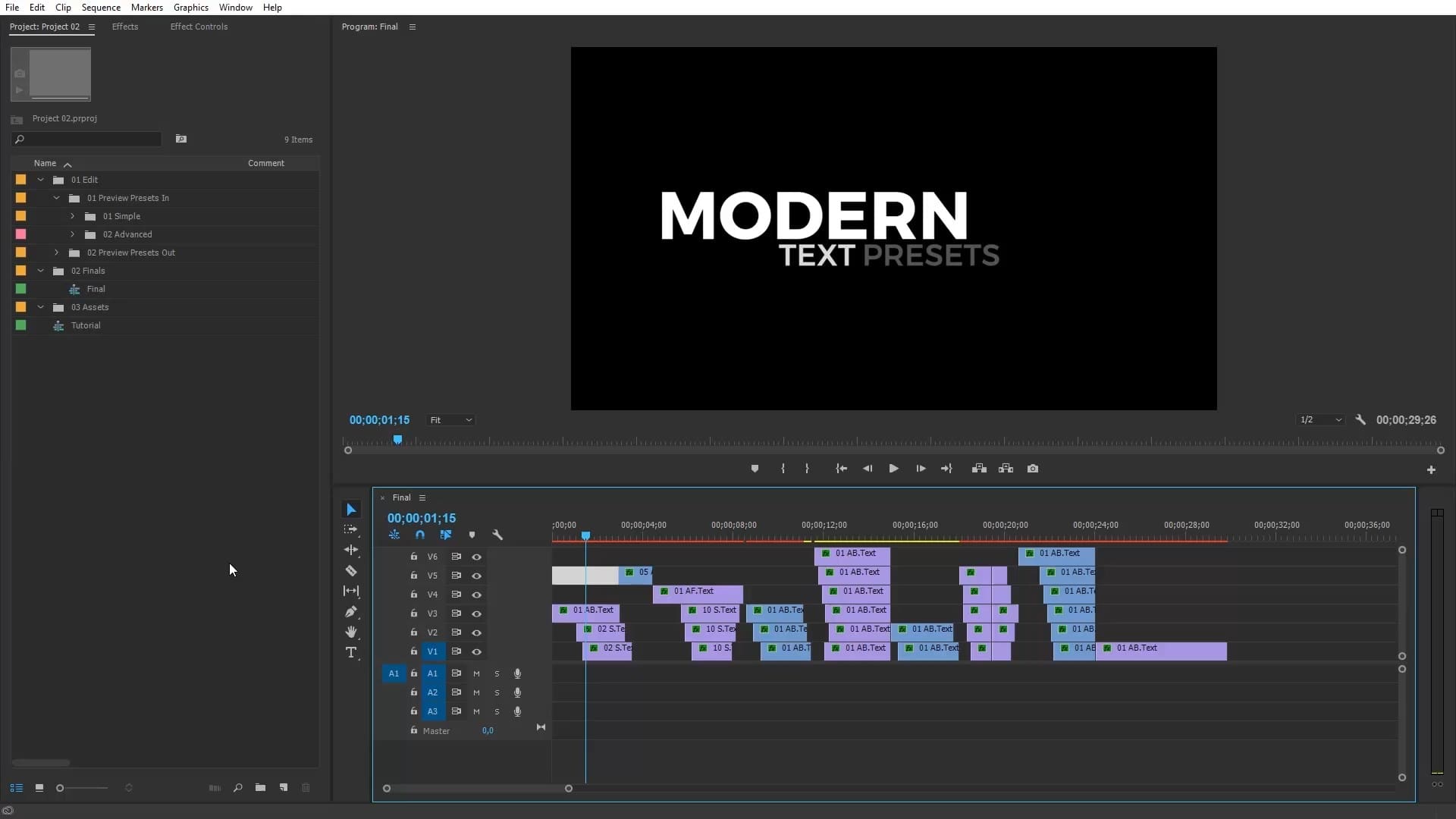
Task: Select the Tutorial sequence item
Action: (86, 325)
